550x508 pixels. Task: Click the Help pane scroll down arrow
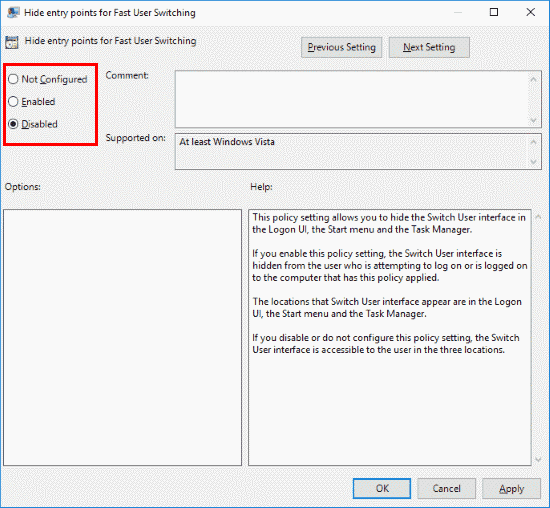point(538,459)
